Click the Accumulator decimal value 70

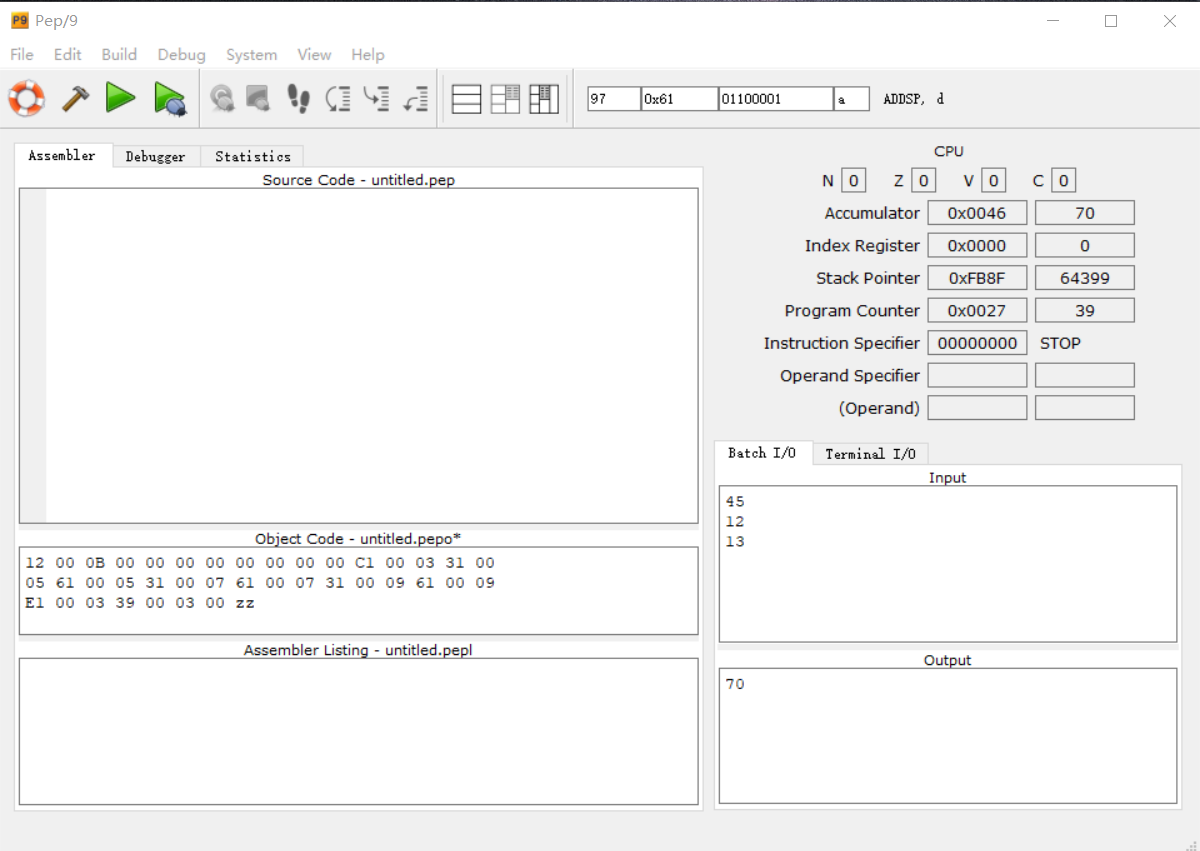(1085, 213)
